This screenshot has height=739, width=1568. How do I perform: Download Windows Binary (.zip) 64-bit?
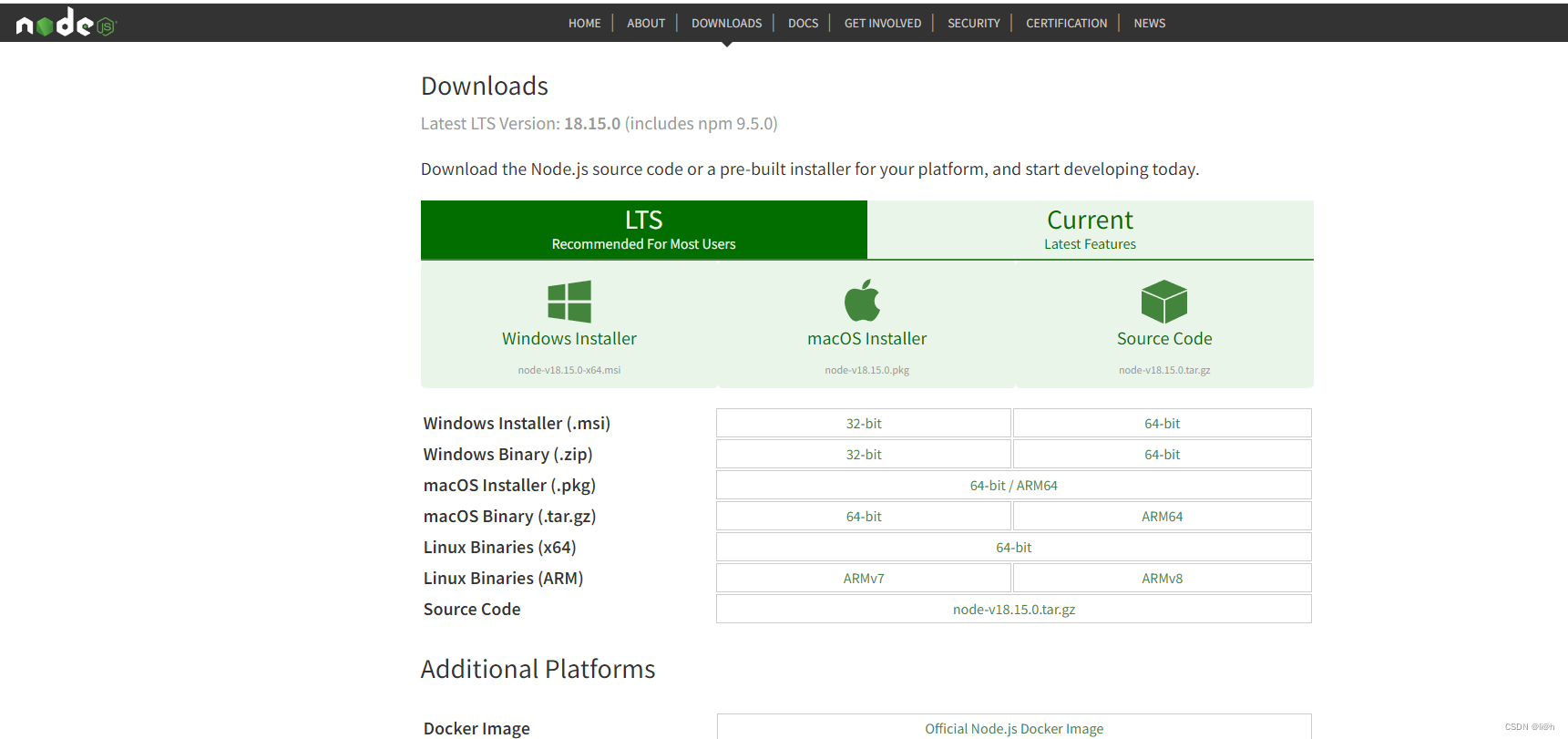1163,454
